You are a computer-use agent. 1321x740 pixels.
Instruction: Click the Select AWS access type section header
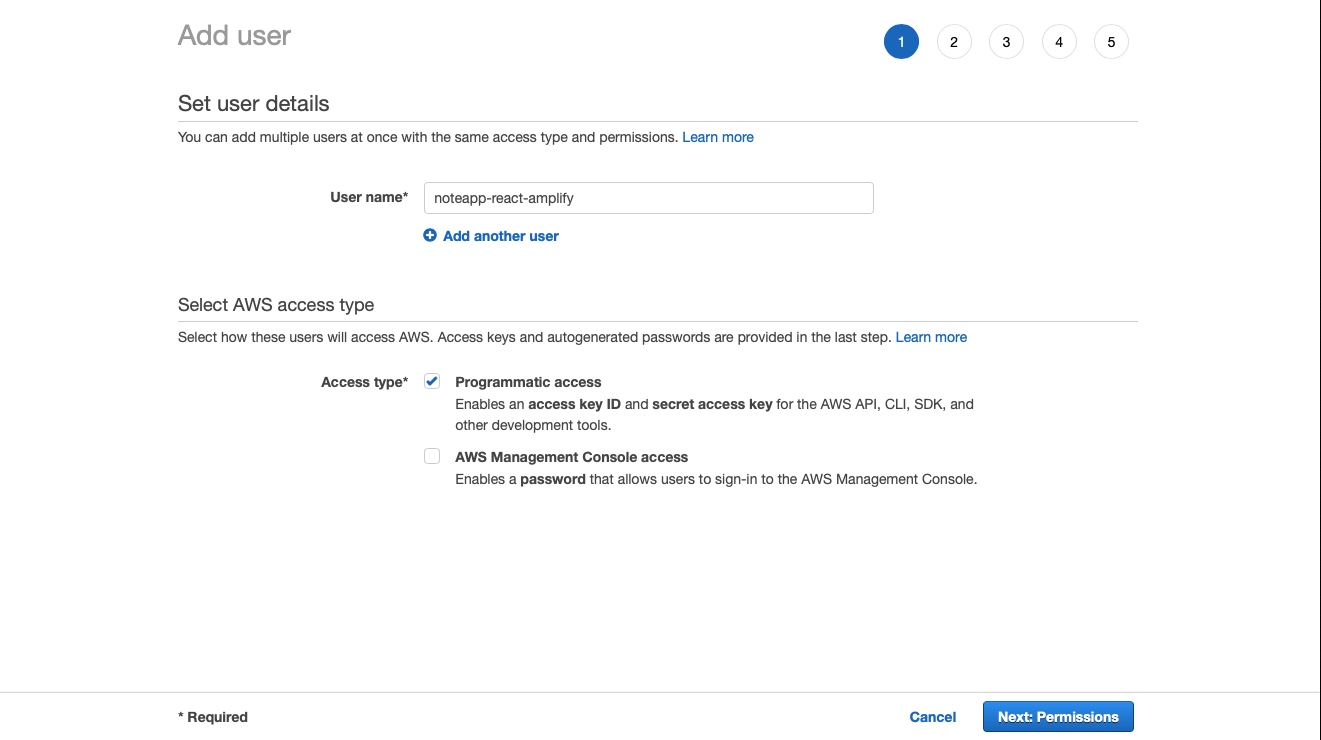click(x=275, y=304)
